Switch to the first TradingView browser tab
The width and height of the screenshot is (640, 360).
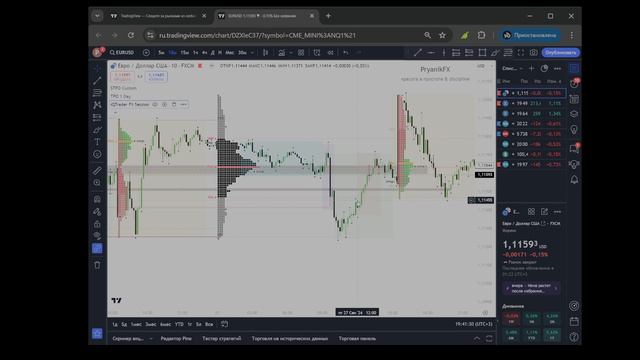click(158, 16)
